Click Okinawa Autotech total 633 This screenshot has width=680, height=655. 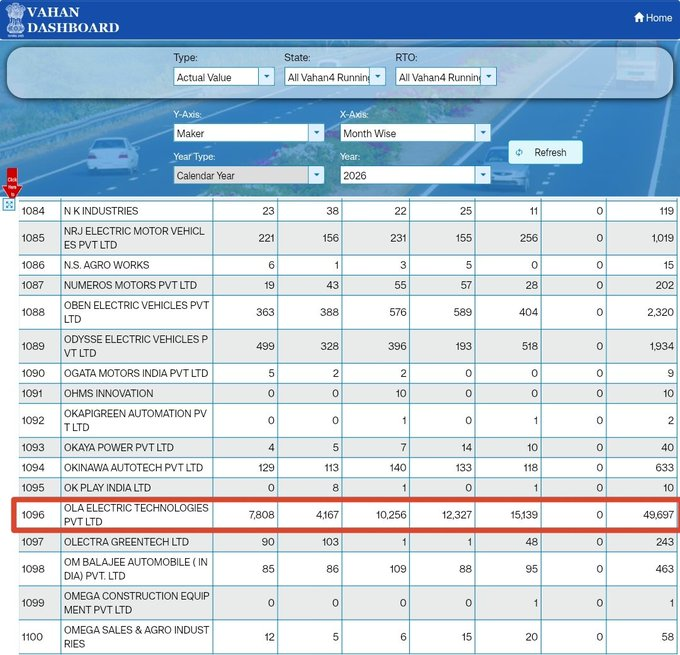tap(666, 467)
